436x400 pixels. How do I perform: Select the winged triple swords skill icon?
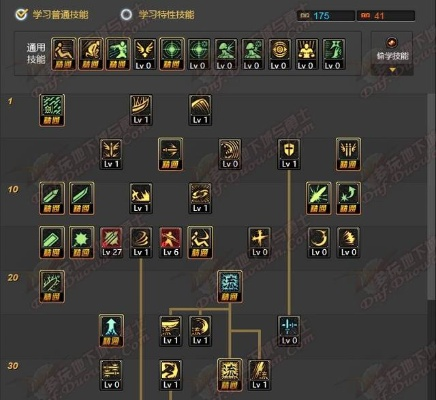coord(348,154)
